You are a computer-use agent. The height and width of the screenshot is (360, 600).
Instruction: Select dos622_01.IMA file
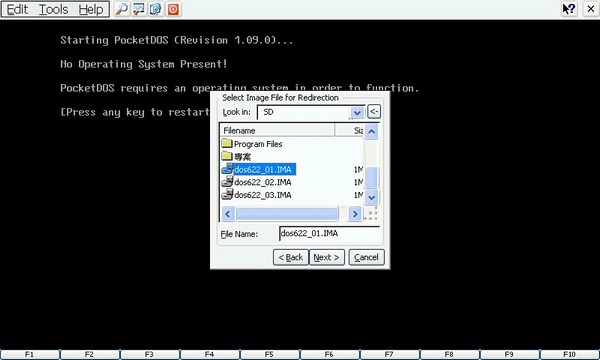pos(264,169)
